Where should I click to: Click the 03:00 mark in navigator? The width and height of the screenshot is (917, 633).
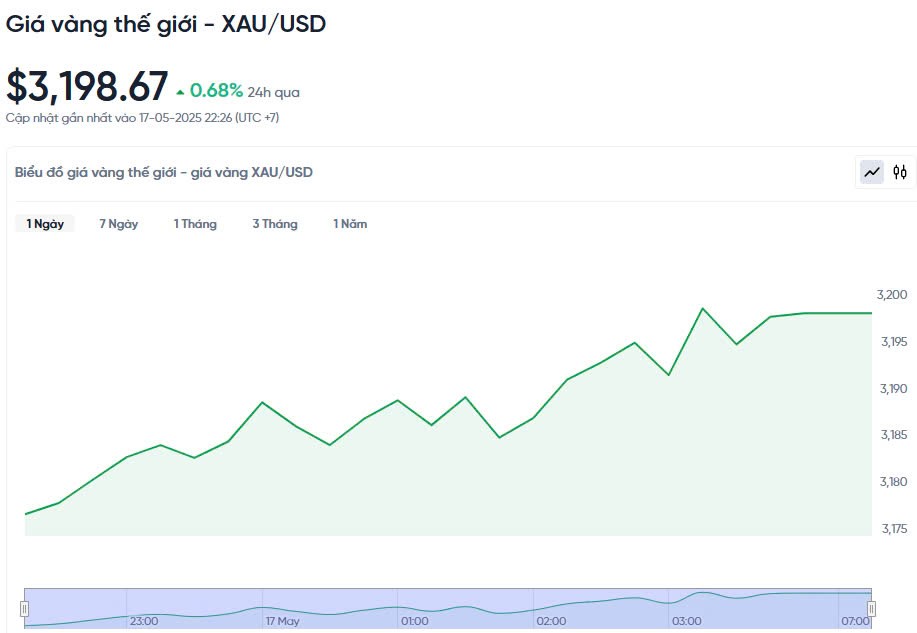click(x=686, y=621)
